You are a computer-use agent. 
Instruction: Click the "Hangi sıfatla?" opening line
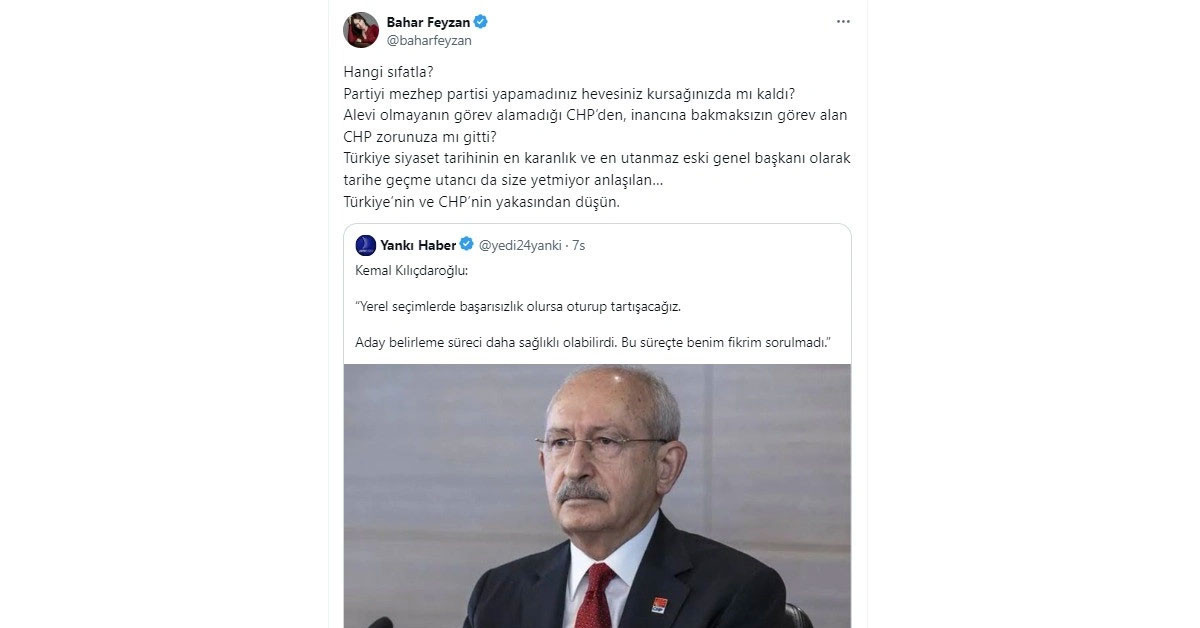387,73
